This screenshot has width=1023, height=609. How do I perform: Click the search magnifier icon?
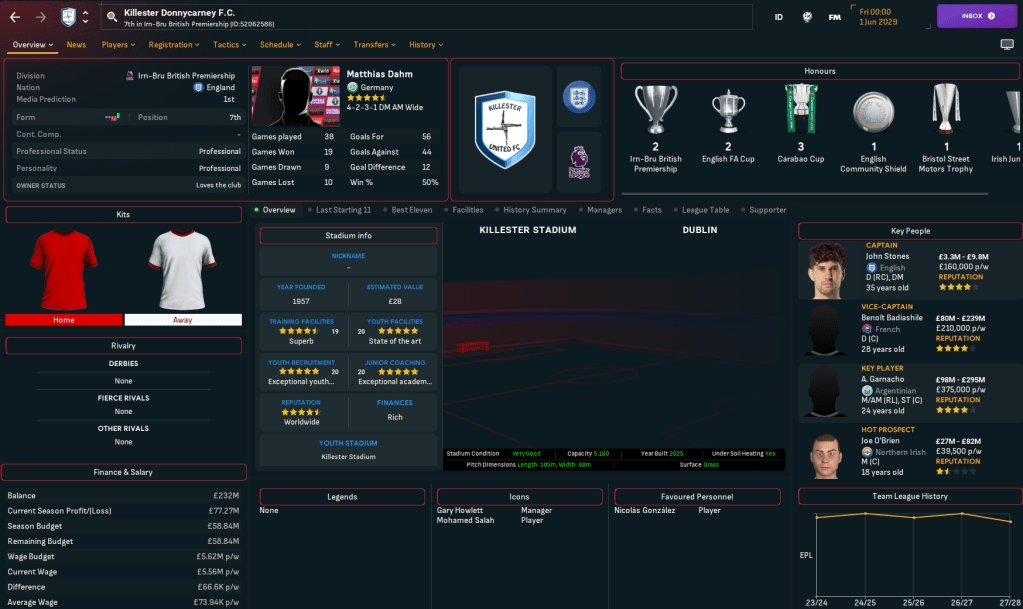[112, 17]
